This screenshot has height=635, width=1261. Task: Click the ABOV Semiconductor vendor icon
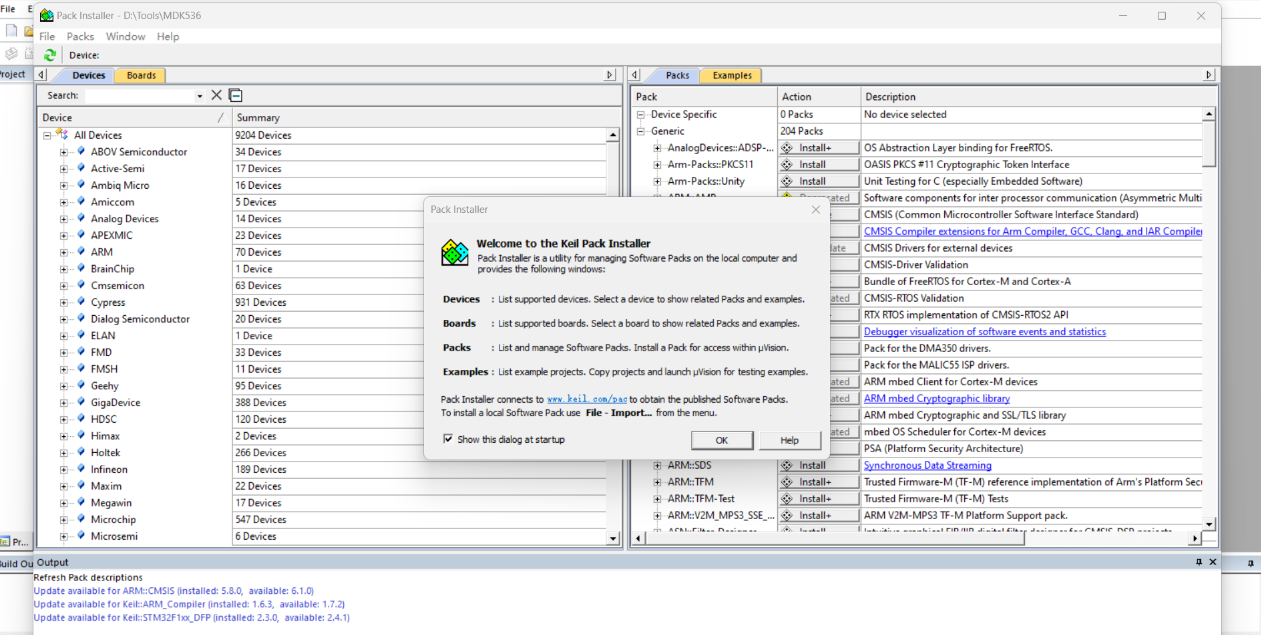(x=81, y=152)
